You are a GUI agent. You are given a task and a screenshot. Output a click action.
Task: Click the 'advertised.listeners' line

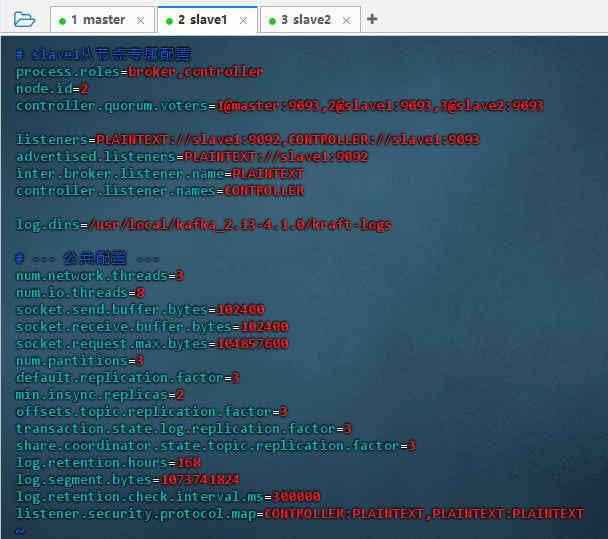pos(192,157)
